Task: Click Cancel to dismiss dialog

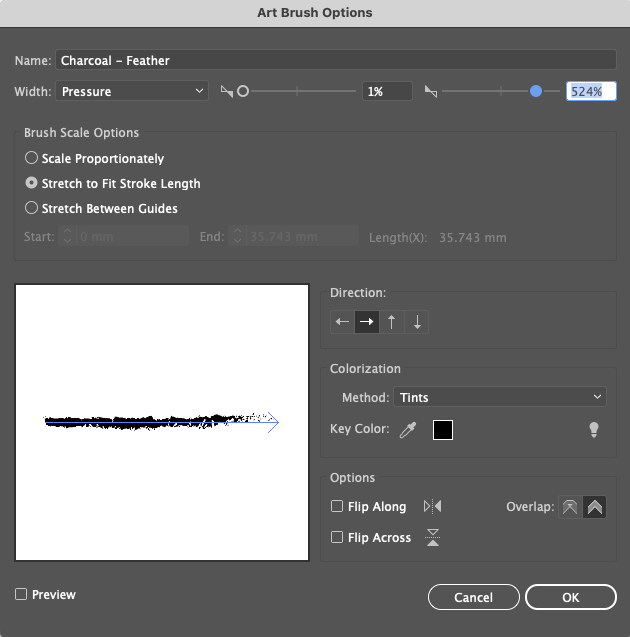Action: (x=474, y=597)
